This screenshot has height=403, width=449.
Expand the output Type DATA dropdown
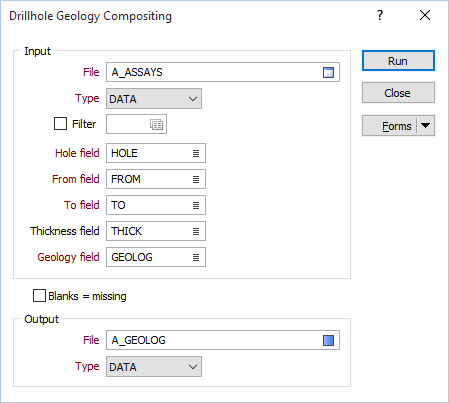pyautogui.click(x=154, y=367)
